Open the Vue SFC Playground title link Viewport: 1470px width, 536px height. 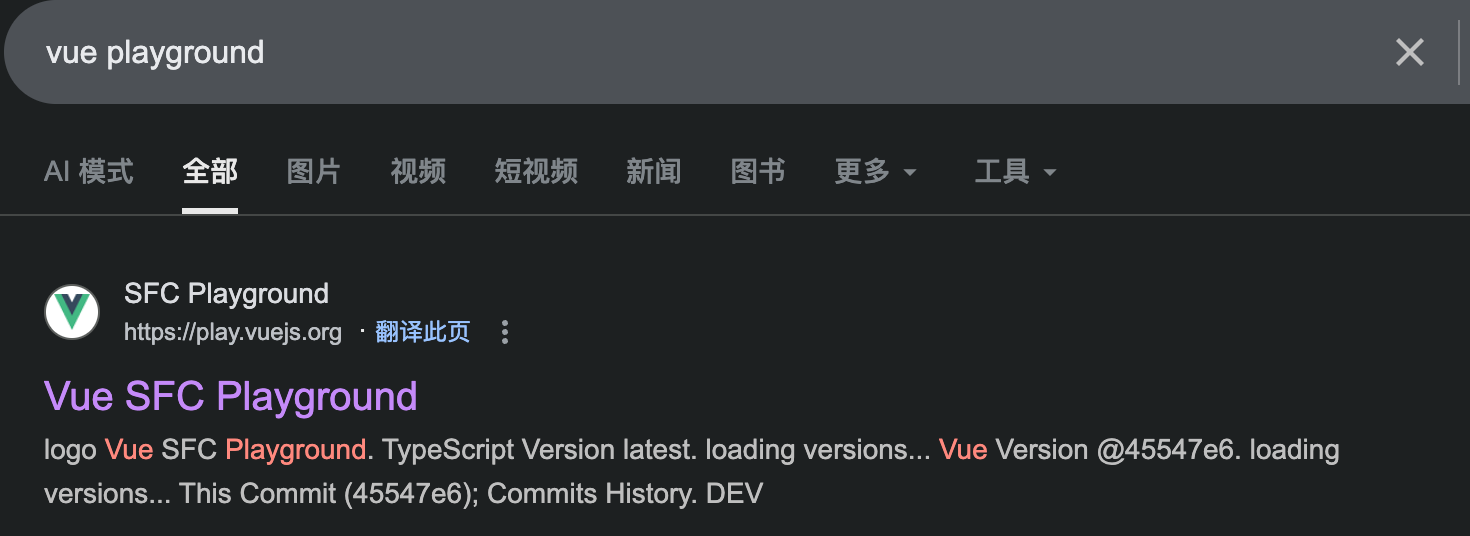coord(231,397)
